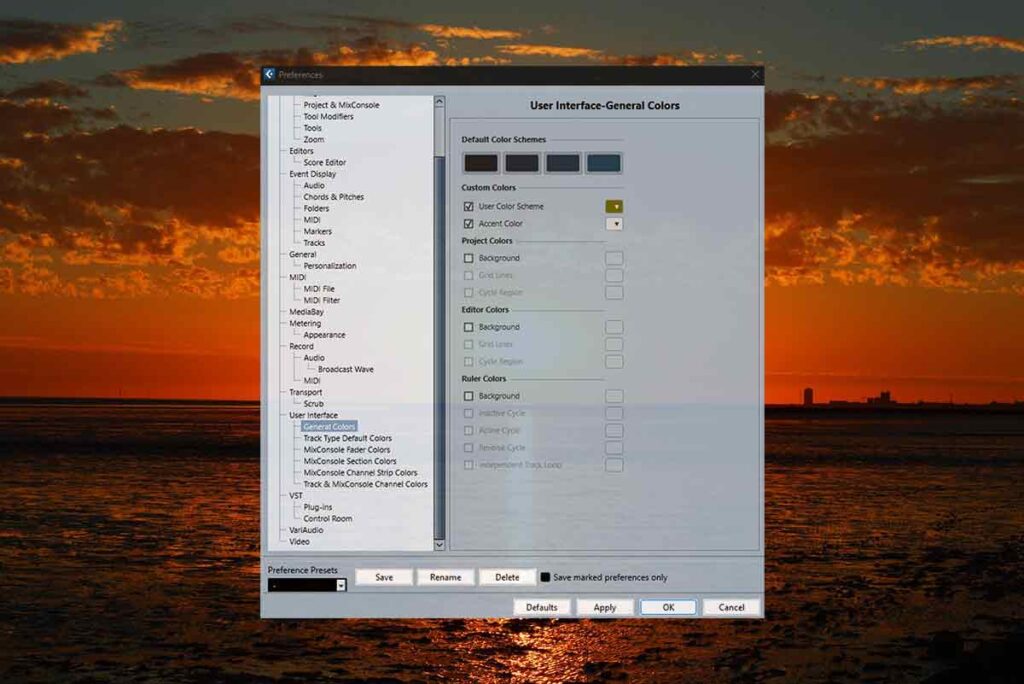The height and width of the screenshot is (684, 1024).
Task: Enable Project Colors Background checkbox
Action: pos(468,258)
